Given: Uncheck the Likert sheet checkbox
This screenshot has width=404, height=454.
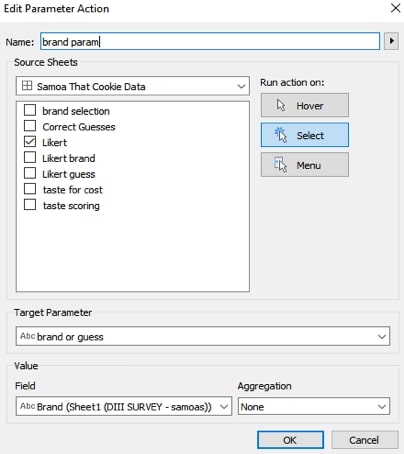Looking at the screenshot, I should pos(30,142).
